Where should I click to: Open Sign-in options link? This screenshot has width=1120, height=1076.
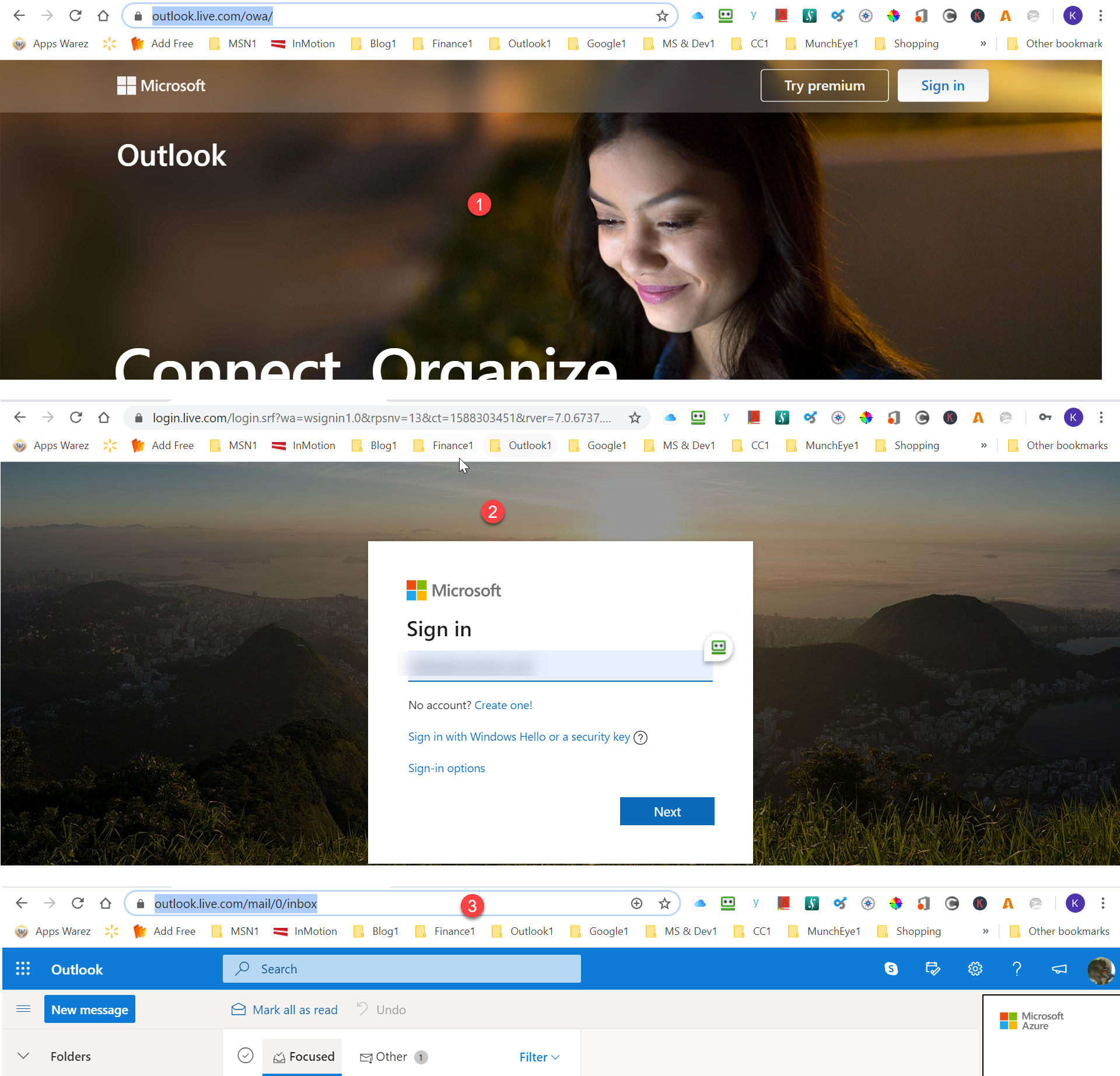[x=446, y=768]
